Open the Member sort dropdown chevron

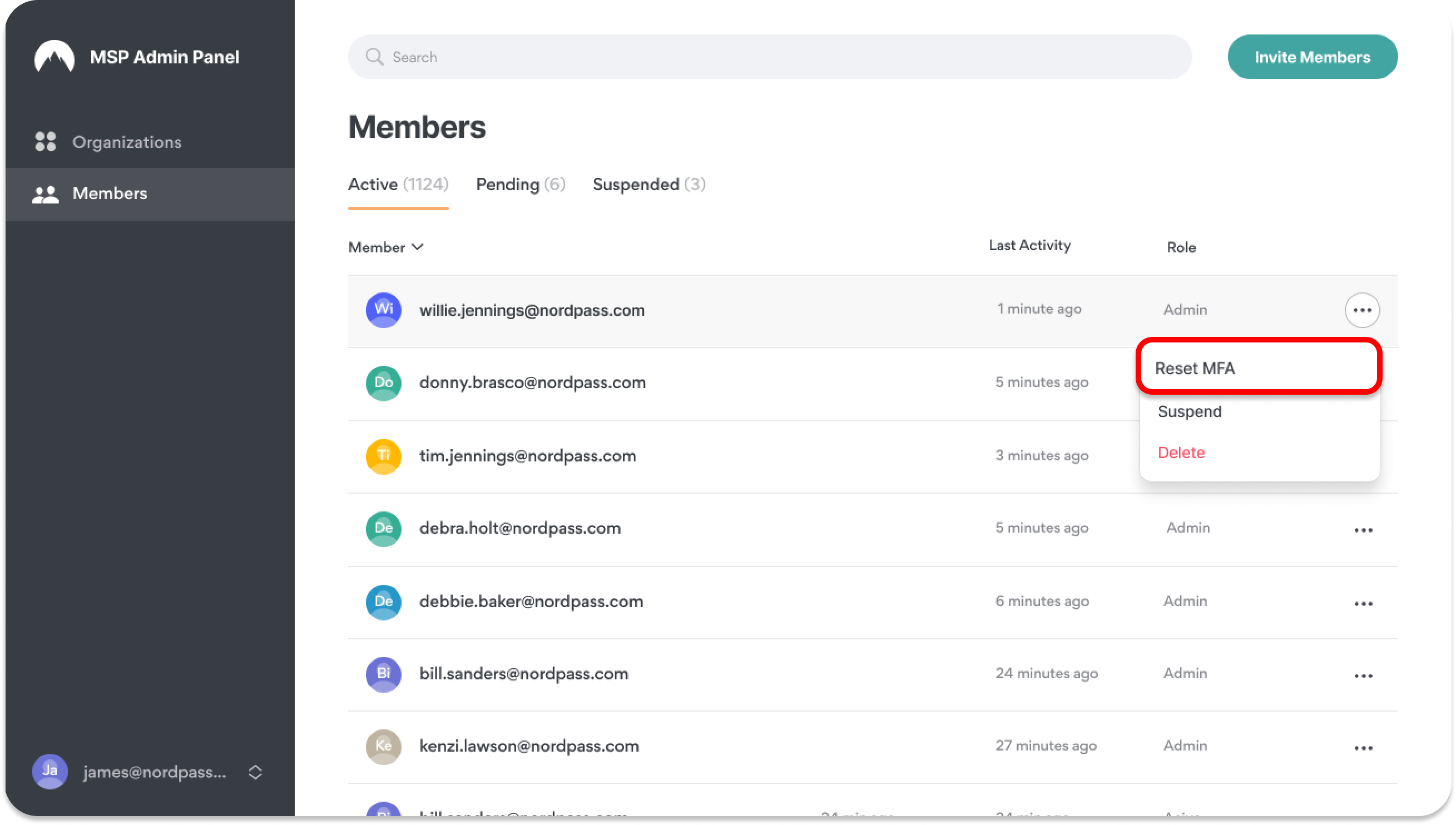(x=417, y=247)
